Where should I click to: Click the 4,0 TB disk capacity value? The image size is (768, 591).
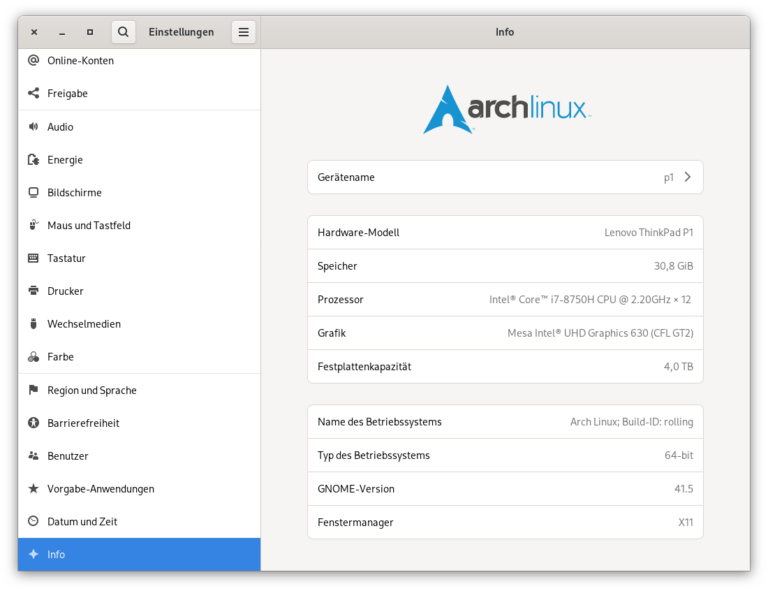click(678, 367)
